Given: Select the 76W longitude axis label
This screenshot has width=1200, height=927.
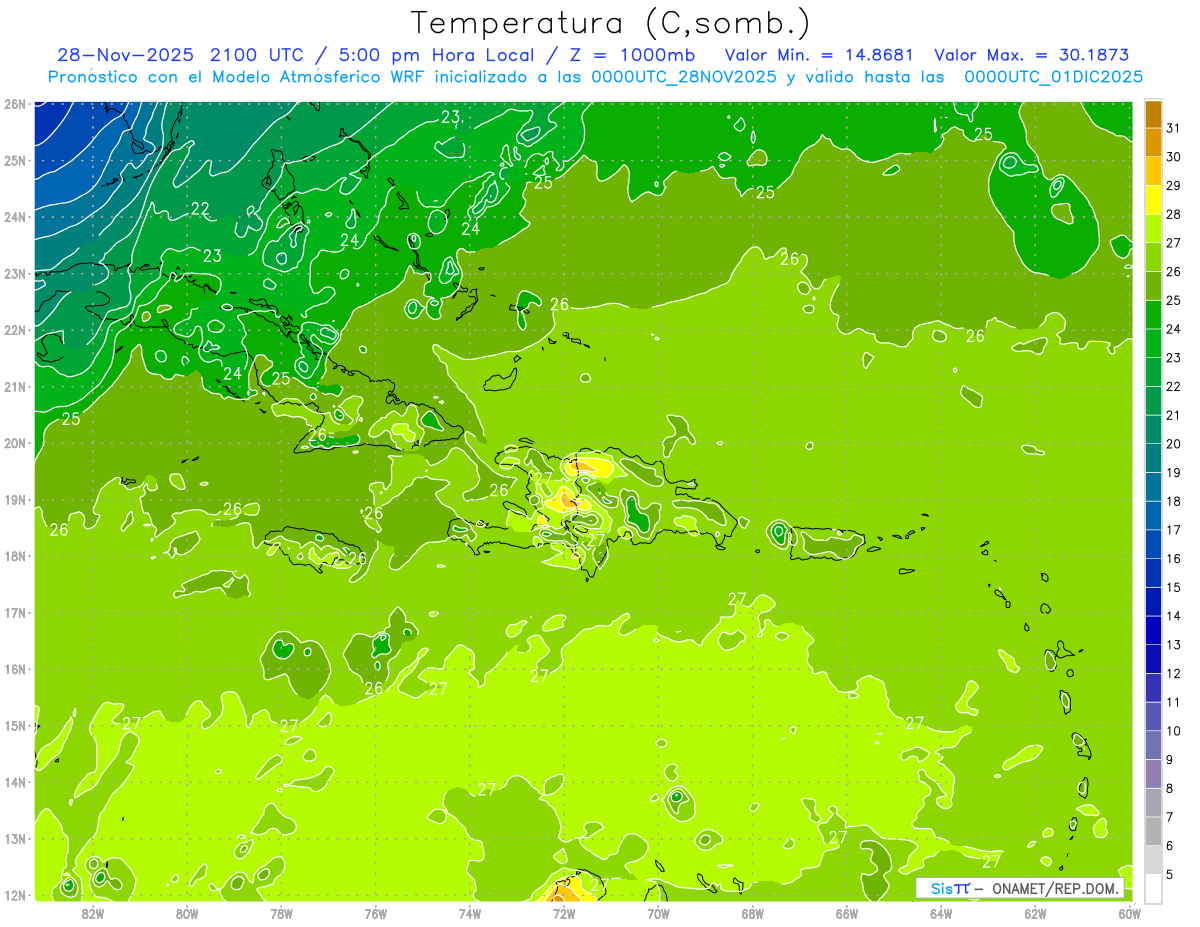Looking at the screenshot, I should [x=375, y=912].
